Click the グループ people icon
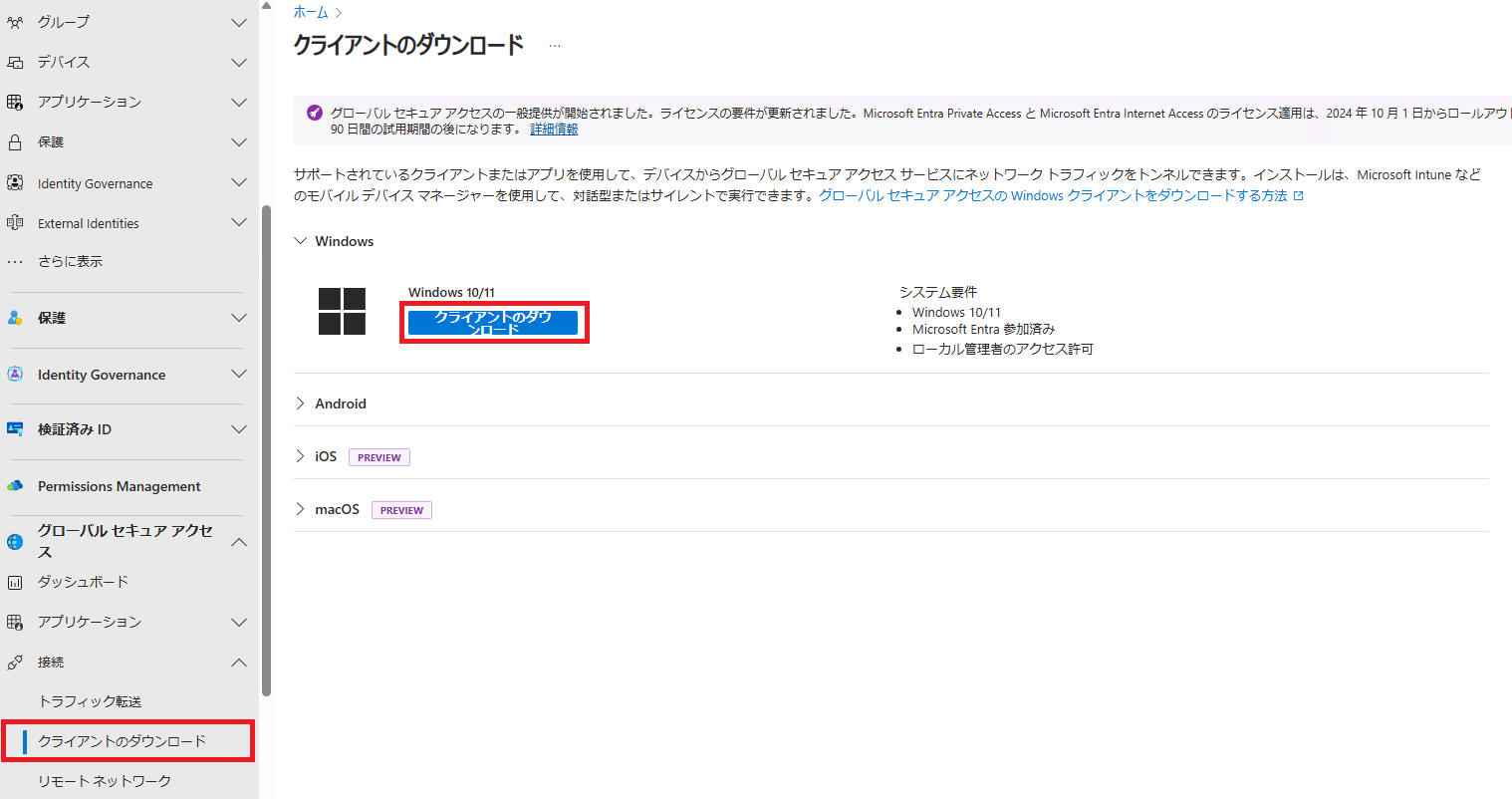The width and height of the screenshot is (1512, 799). [15, 22]
